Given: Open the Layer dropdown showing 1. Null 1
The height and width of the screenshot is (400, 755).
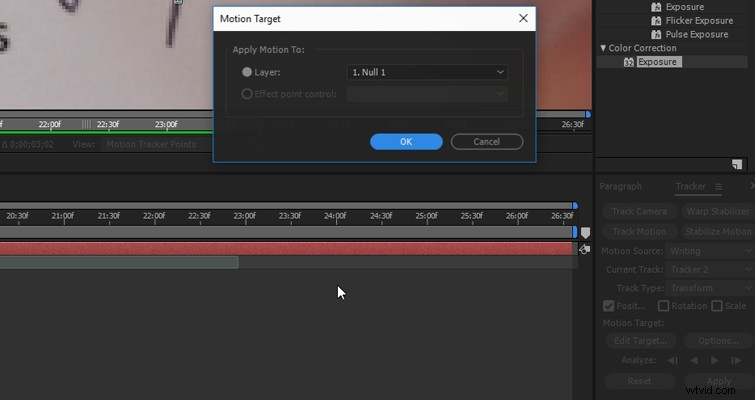Looking at the screenshot, I should [x=427, y=72].
